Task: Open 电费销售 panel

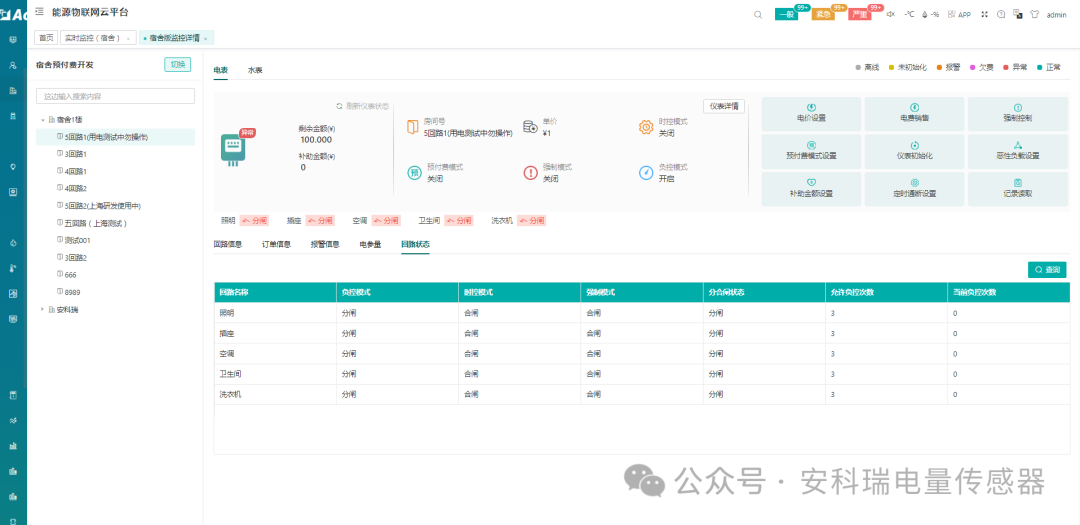Action: [x=914, y=114]
